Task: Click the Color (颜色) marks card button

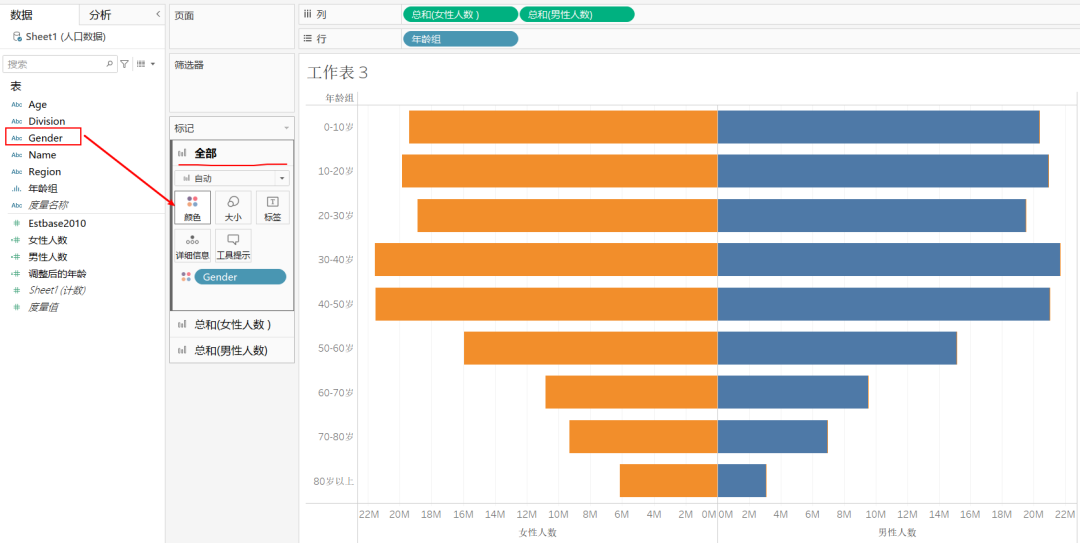Action: click(x=192, y=207)
